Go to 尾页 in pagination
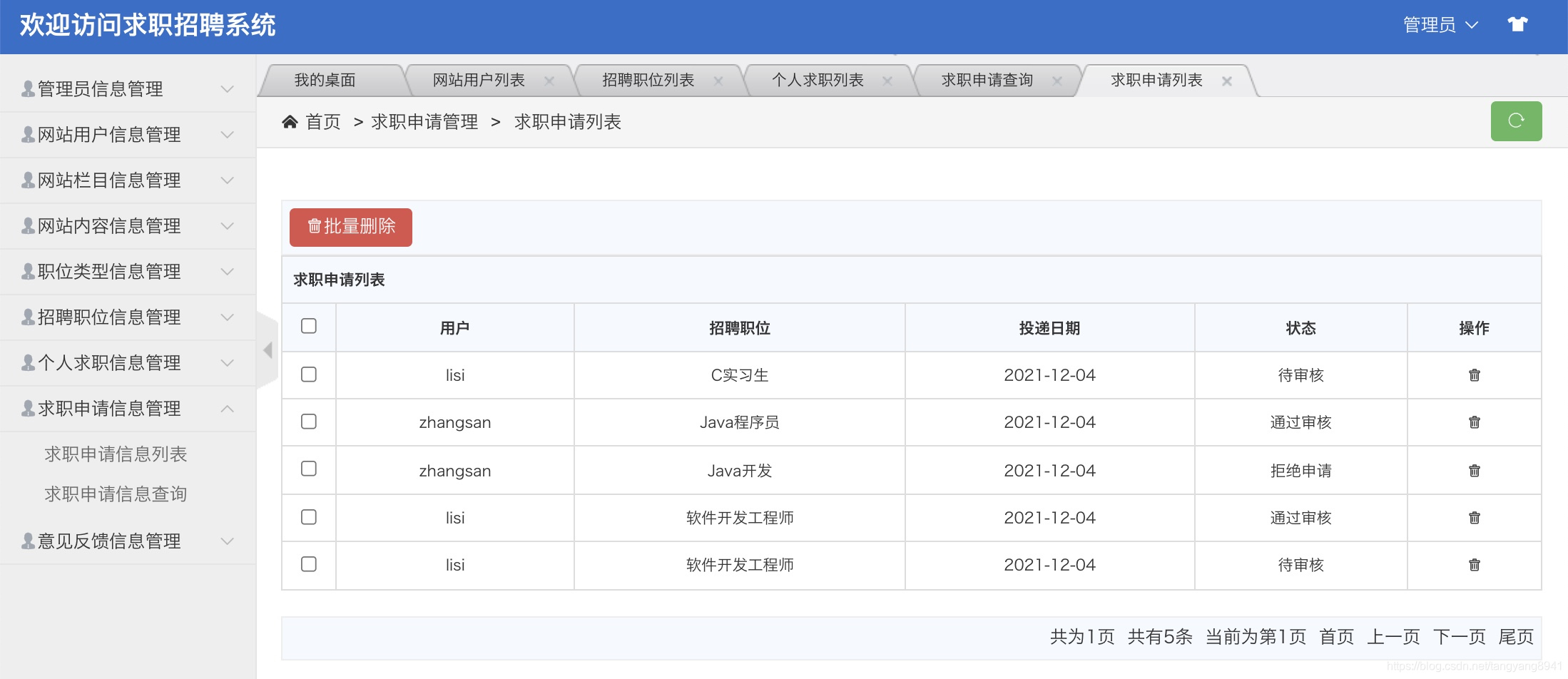 [1516, 637]
